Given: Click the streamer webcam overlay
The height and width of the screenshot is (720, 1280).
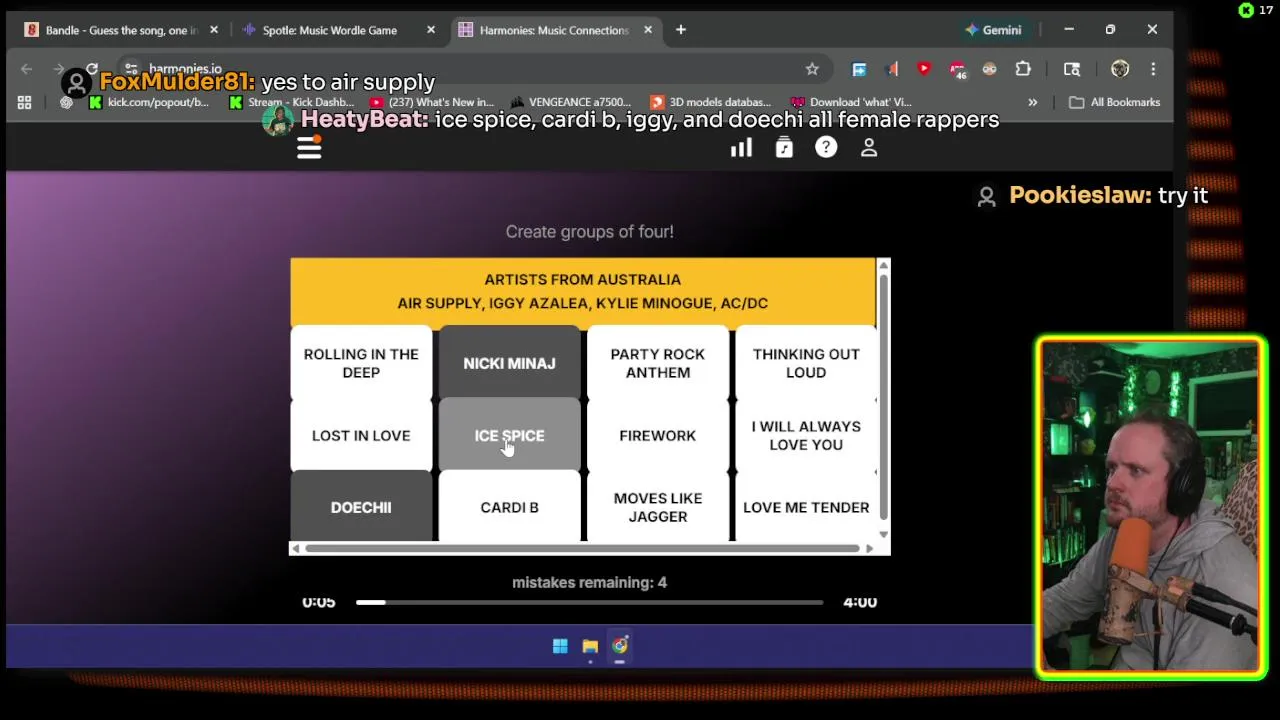Looking at the screenshot, I should pyautogui.click(x=1151, y=509).
